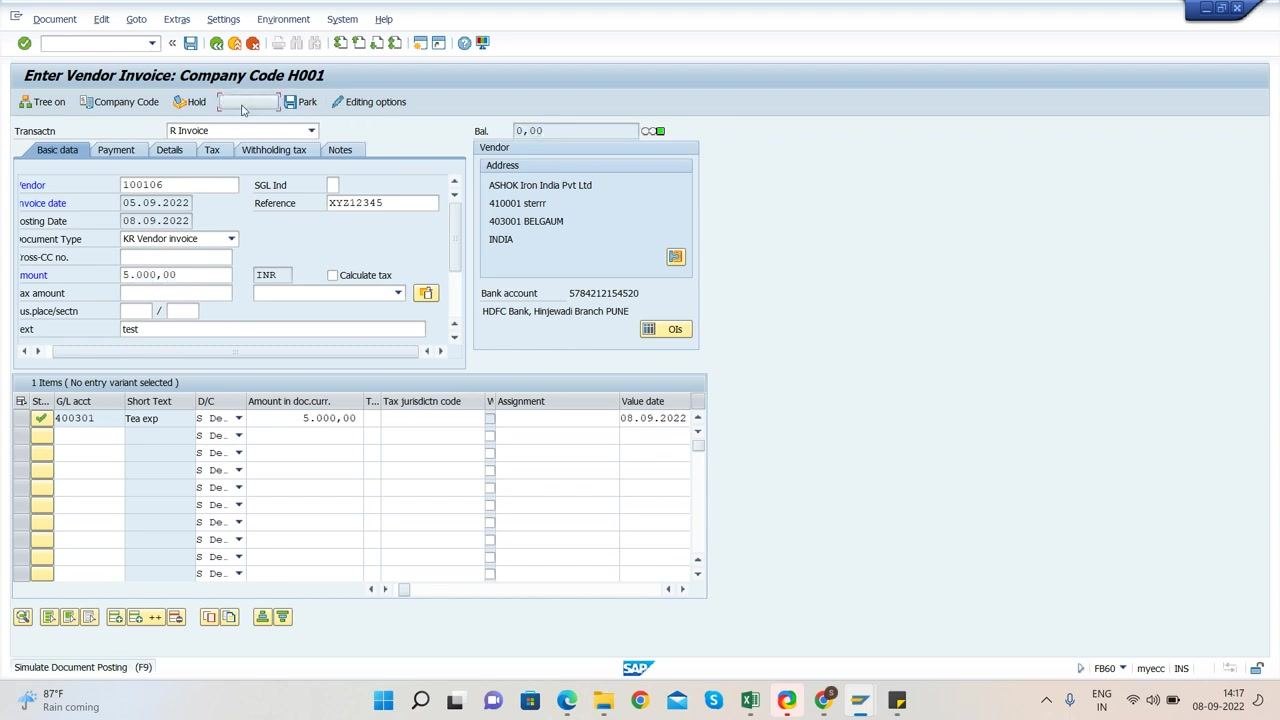Hold the current document
Image resolution: width=1280 pixels, height=720 pixels.
point(189,102)
